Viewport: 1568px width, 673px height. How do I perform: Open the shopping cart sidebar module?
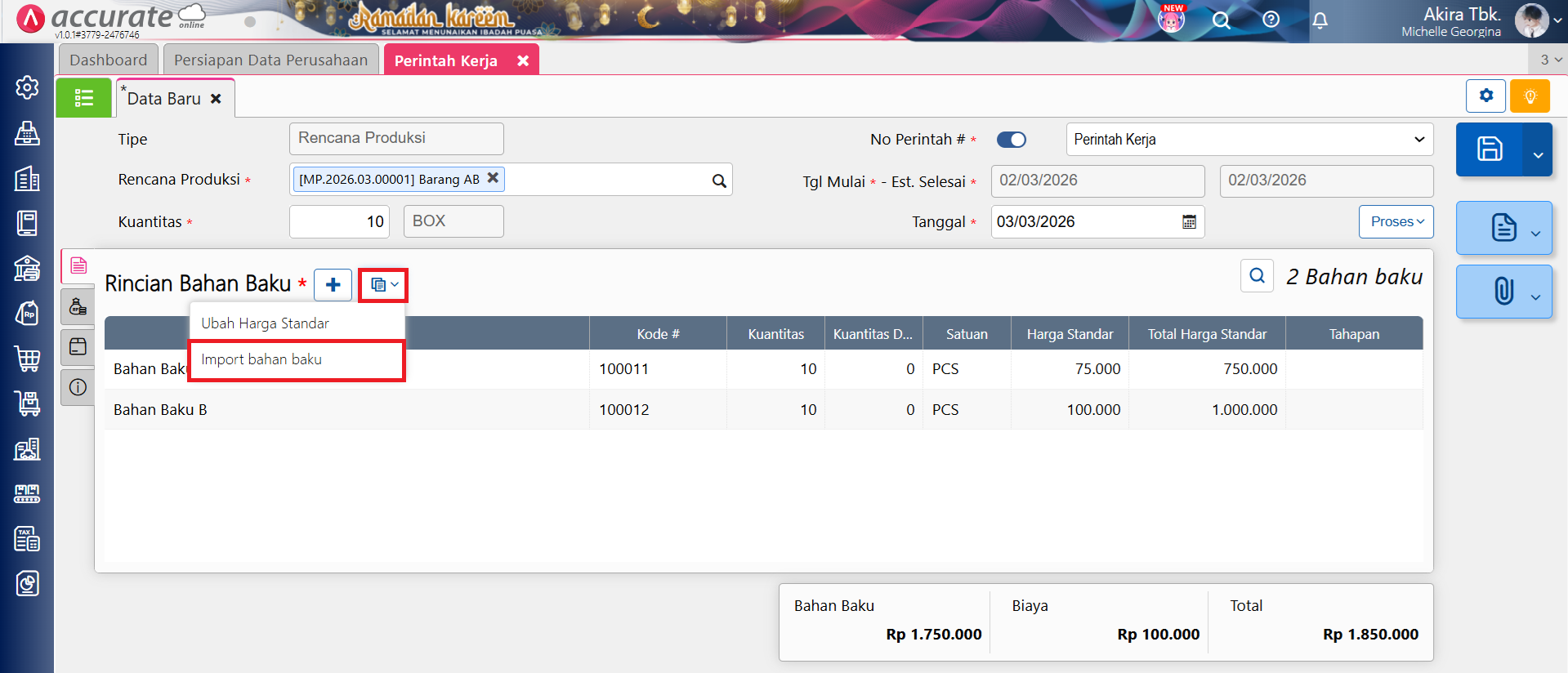coord(27,359)
